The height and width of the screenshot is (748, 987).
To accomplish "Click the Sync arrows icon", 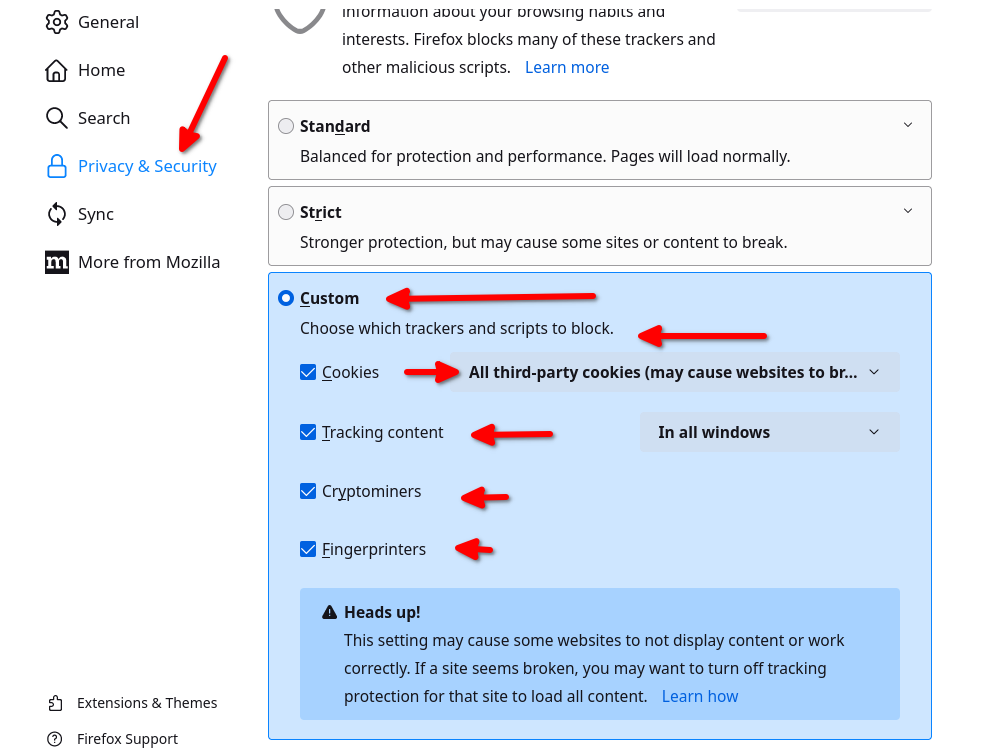I will 57,214.
